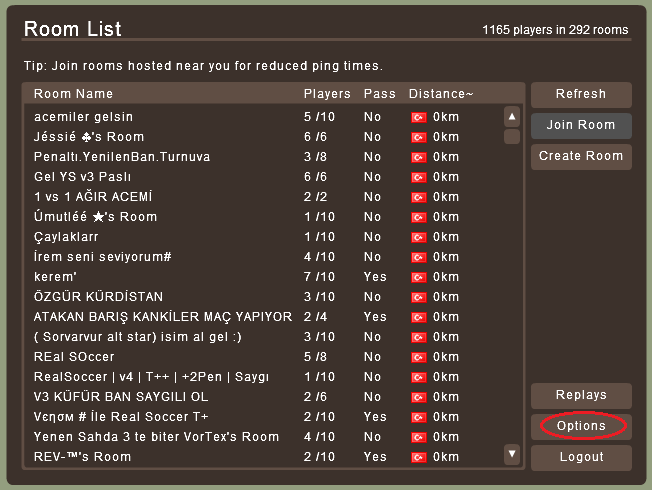Click the flag icon for Vєησм Real Soccer T+
The height and width of the screenshot is (490, 652).
click(x=419, y=417)
